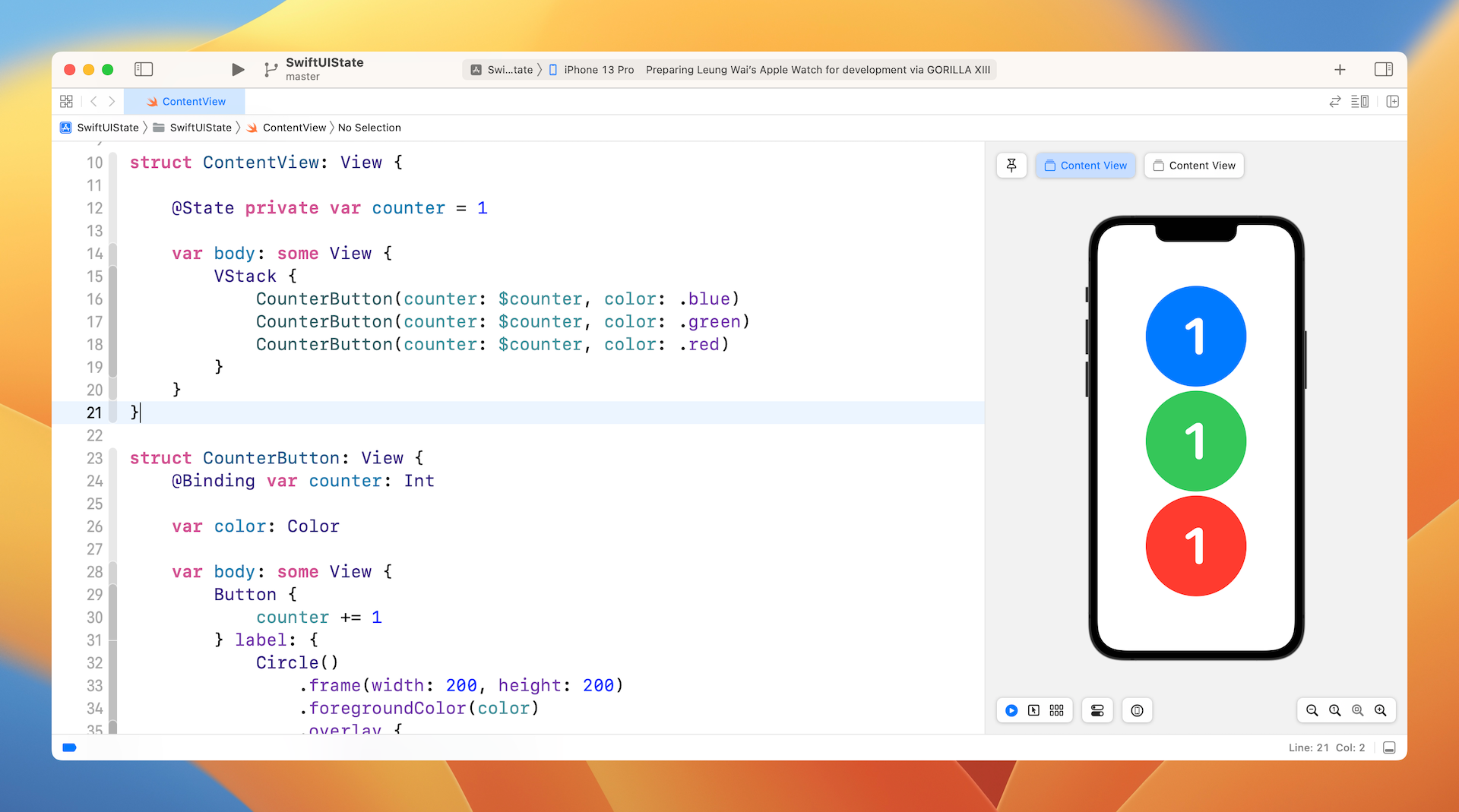
Task: Toggle the navigator sidebar panel
Action: (x=144, y=70)
